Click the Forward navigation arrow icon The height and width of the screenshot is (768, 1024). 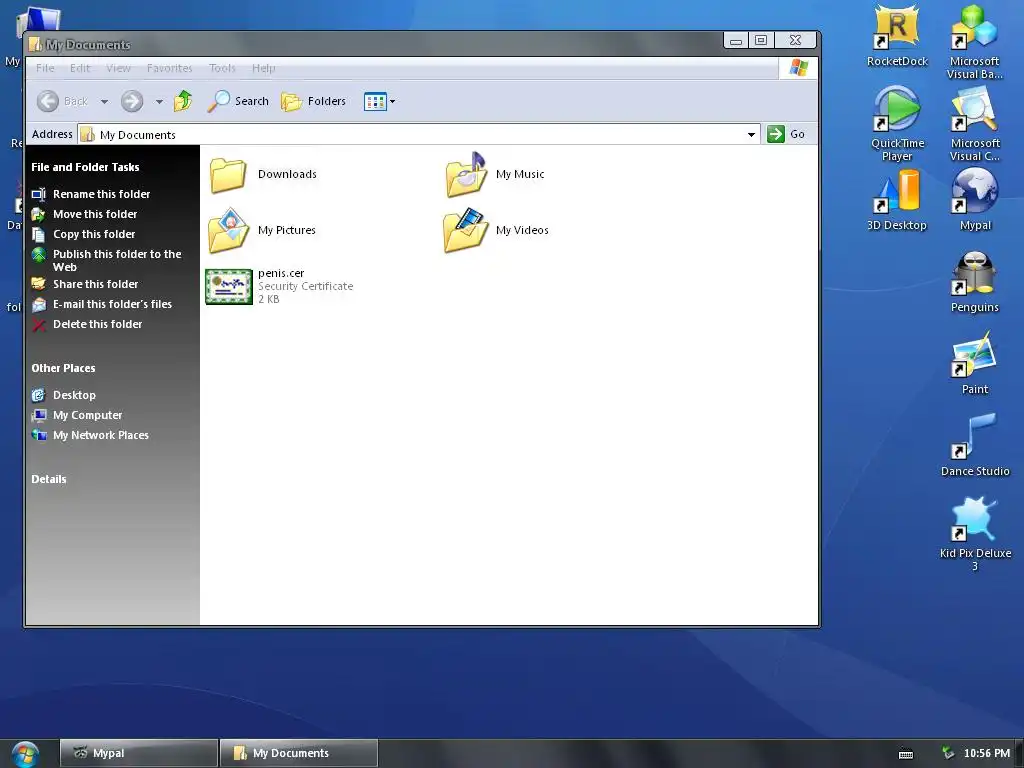(132, 101)
